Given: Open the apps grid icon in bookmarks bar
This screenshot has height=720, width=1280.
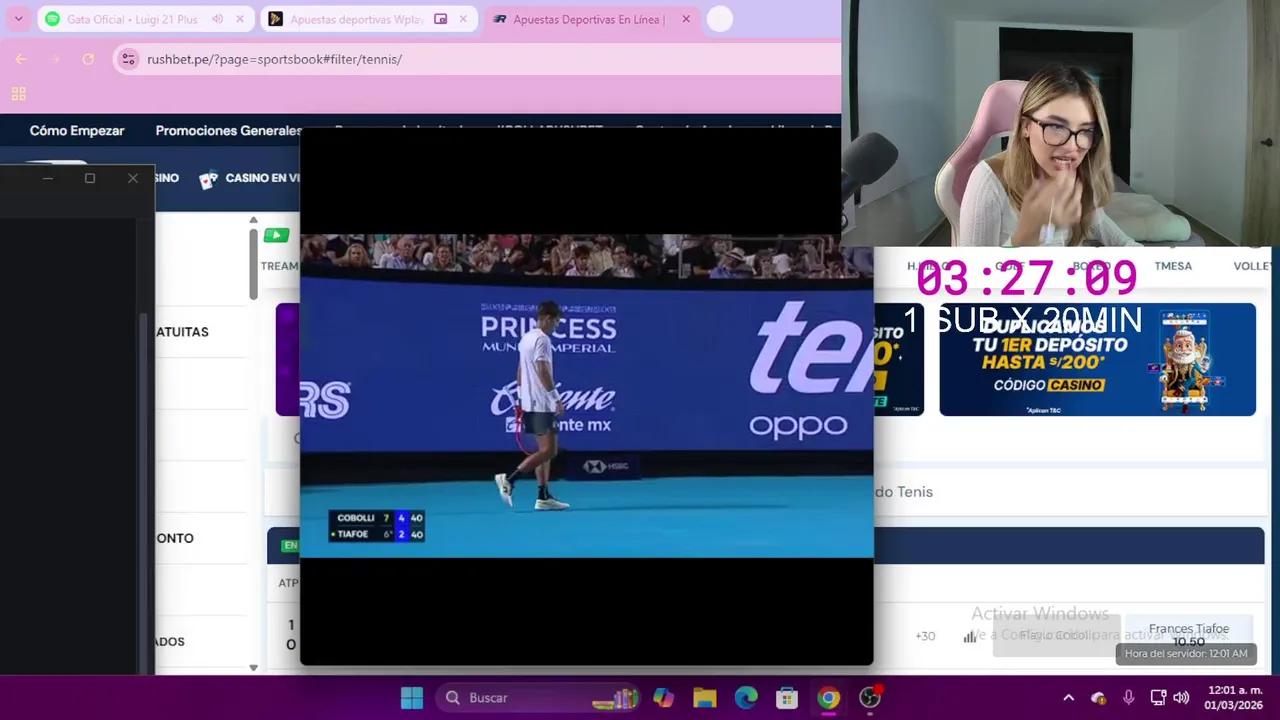Looking at the screenshot, I should pos(18,94).
